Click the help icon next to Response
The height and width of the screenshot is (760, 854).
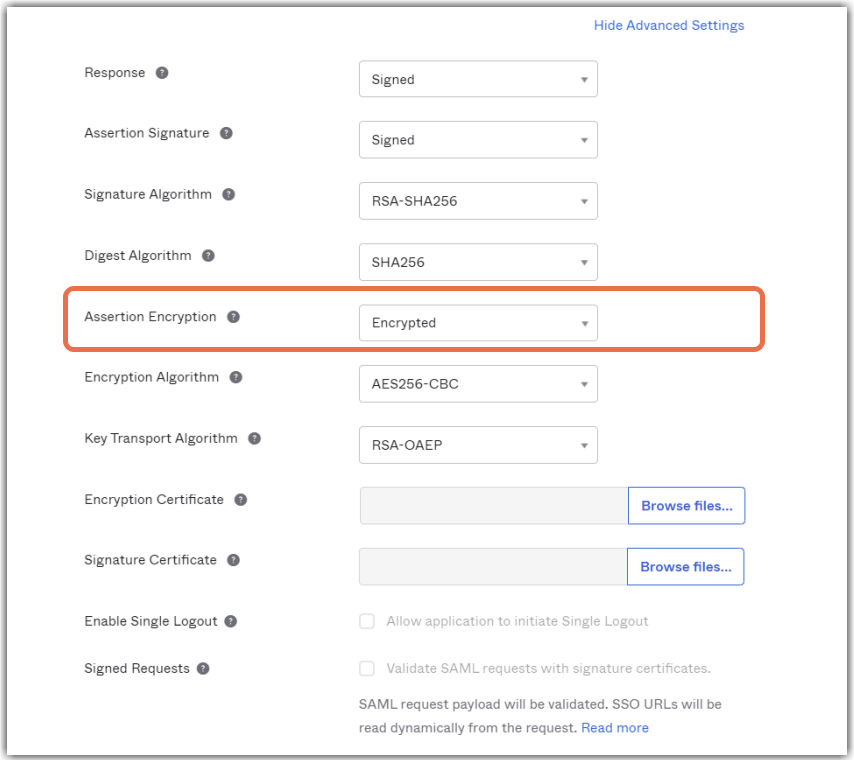click(x=162, y=72)
